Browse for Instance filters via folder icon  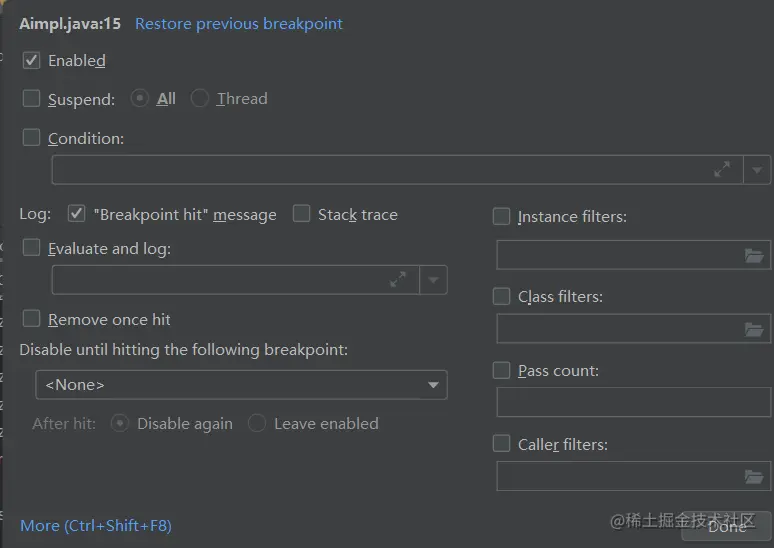pyautogui.click(x=754, y=255)
